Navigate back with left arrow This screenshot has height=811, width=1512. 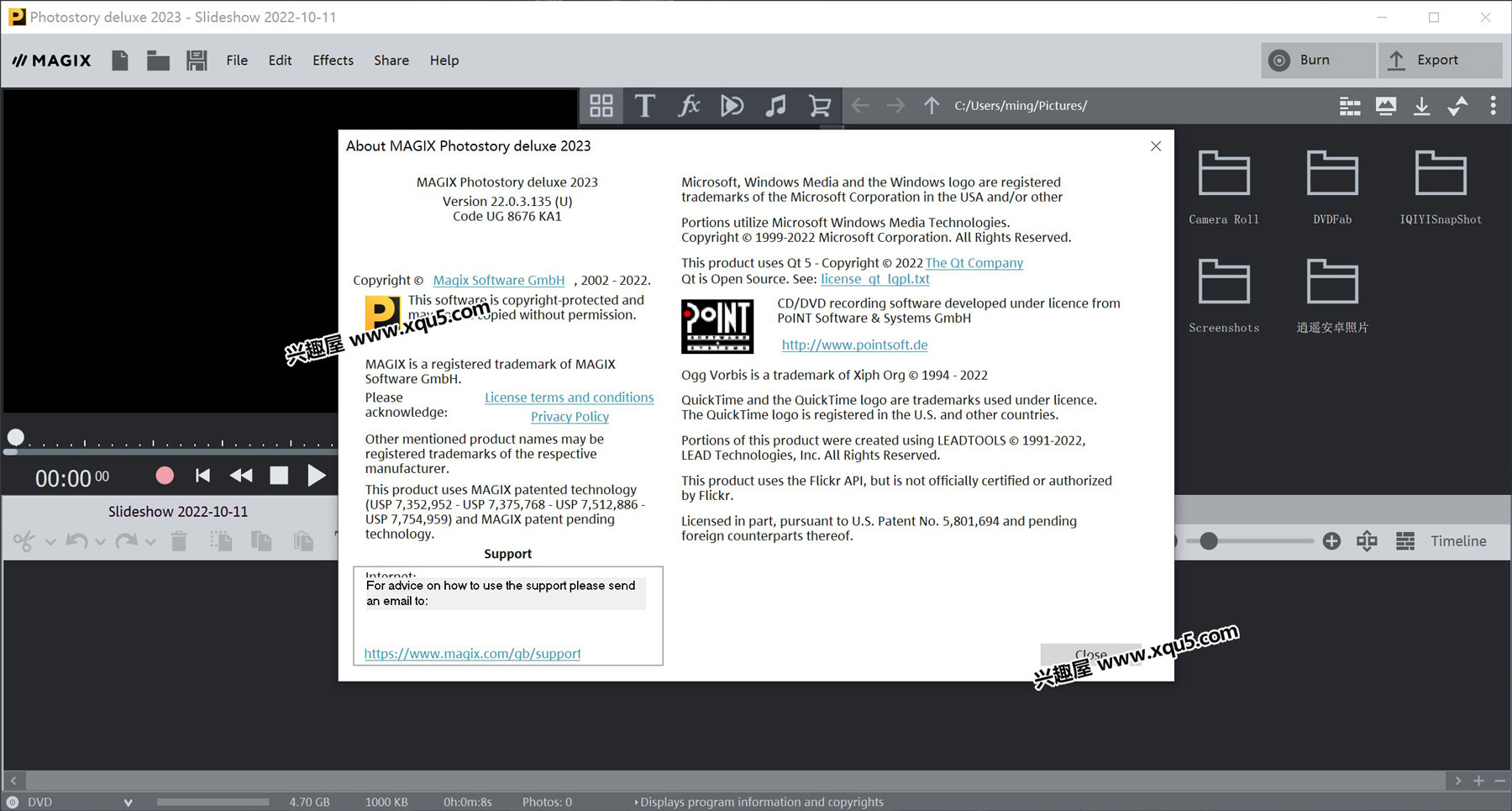(860, 106)
